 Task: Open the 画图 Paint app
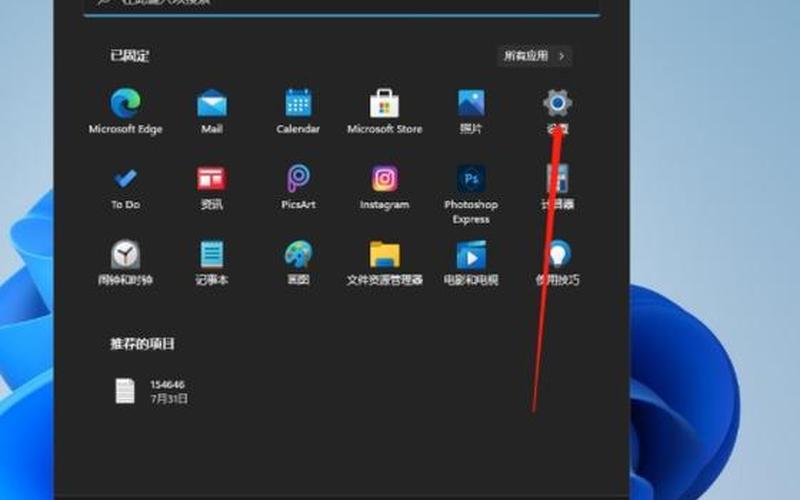coord(298,263)
